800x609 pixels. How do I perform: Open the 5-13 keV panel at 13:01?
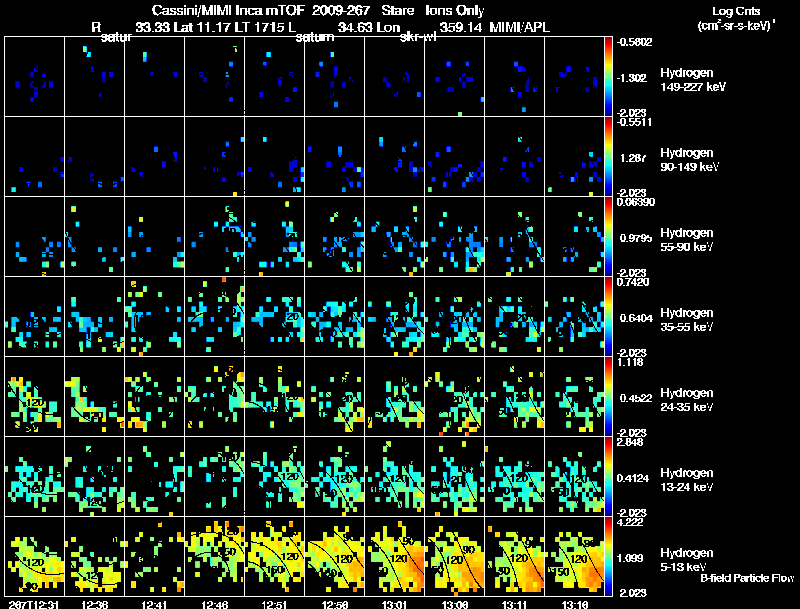pos(394,556)
